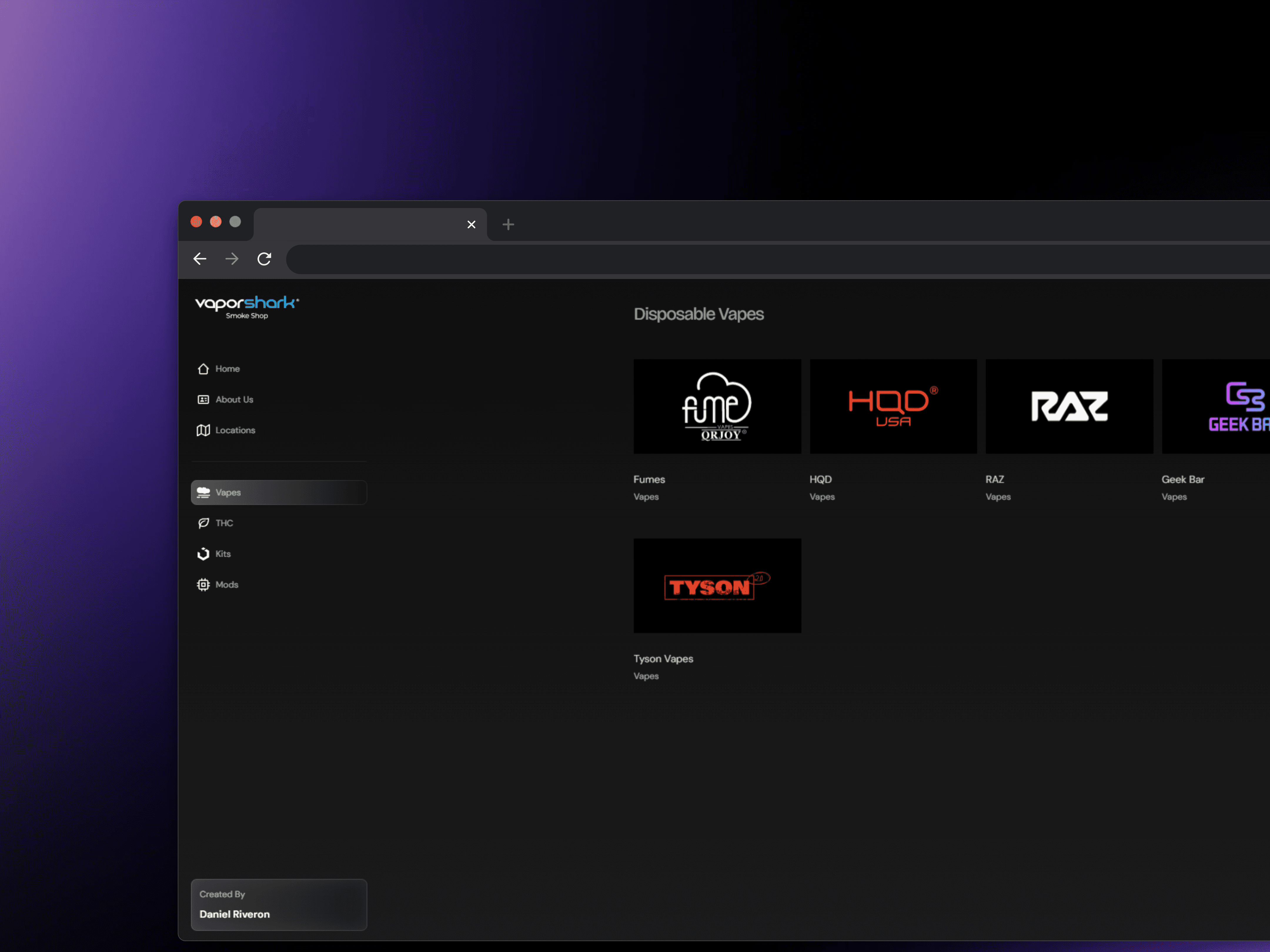Click the Tyson Vapes product title
The image size is (1270, 952).
(x=663, y=659)
